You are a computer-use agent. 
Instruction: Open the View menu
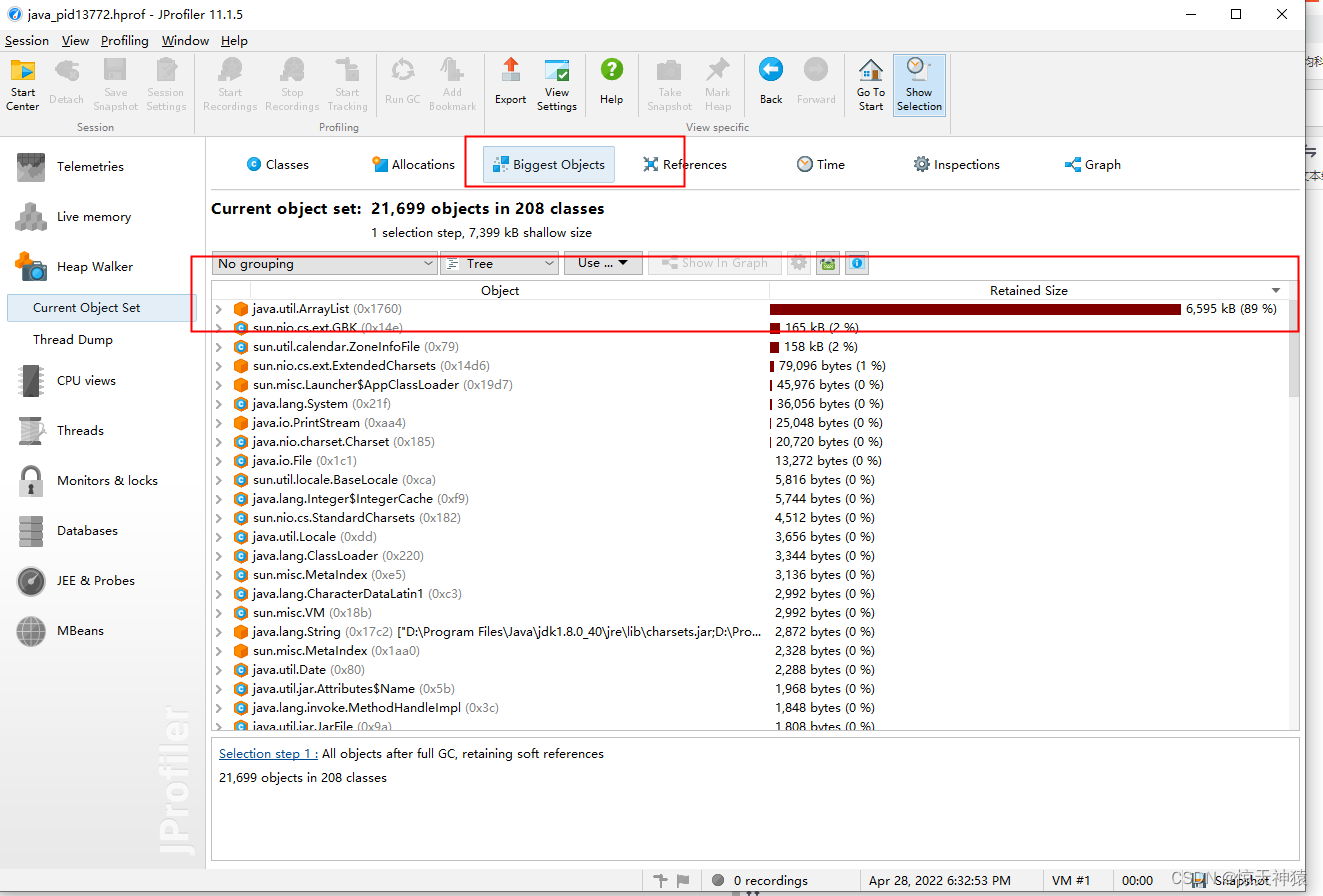click(75, 41)
